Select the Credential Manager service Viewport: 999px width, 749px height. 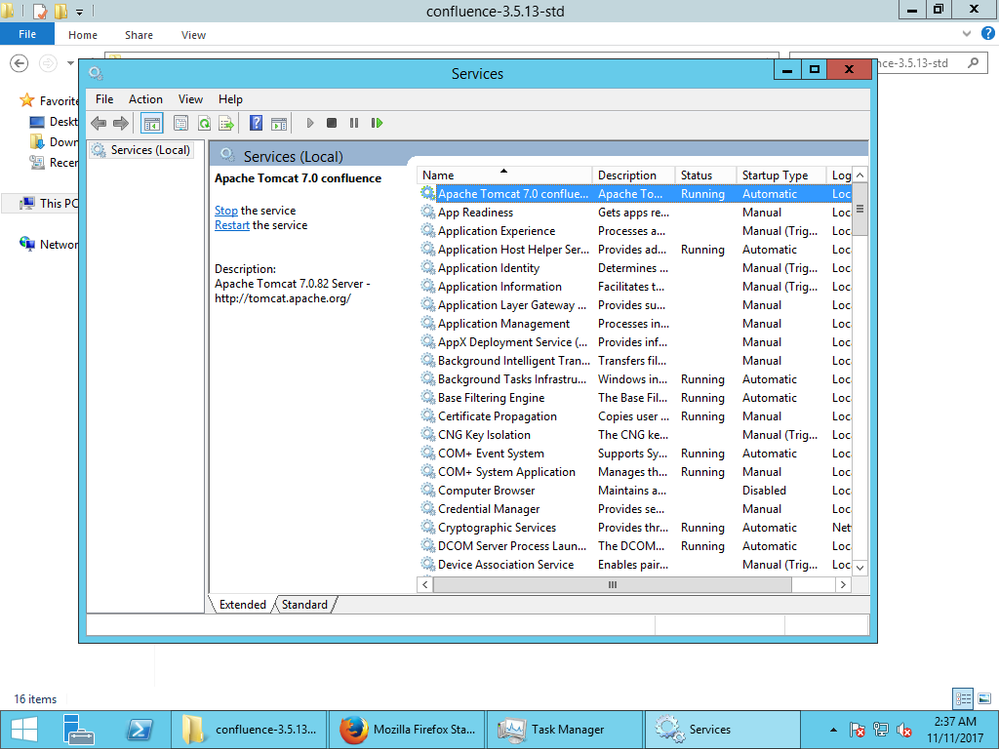pos(635,509)
